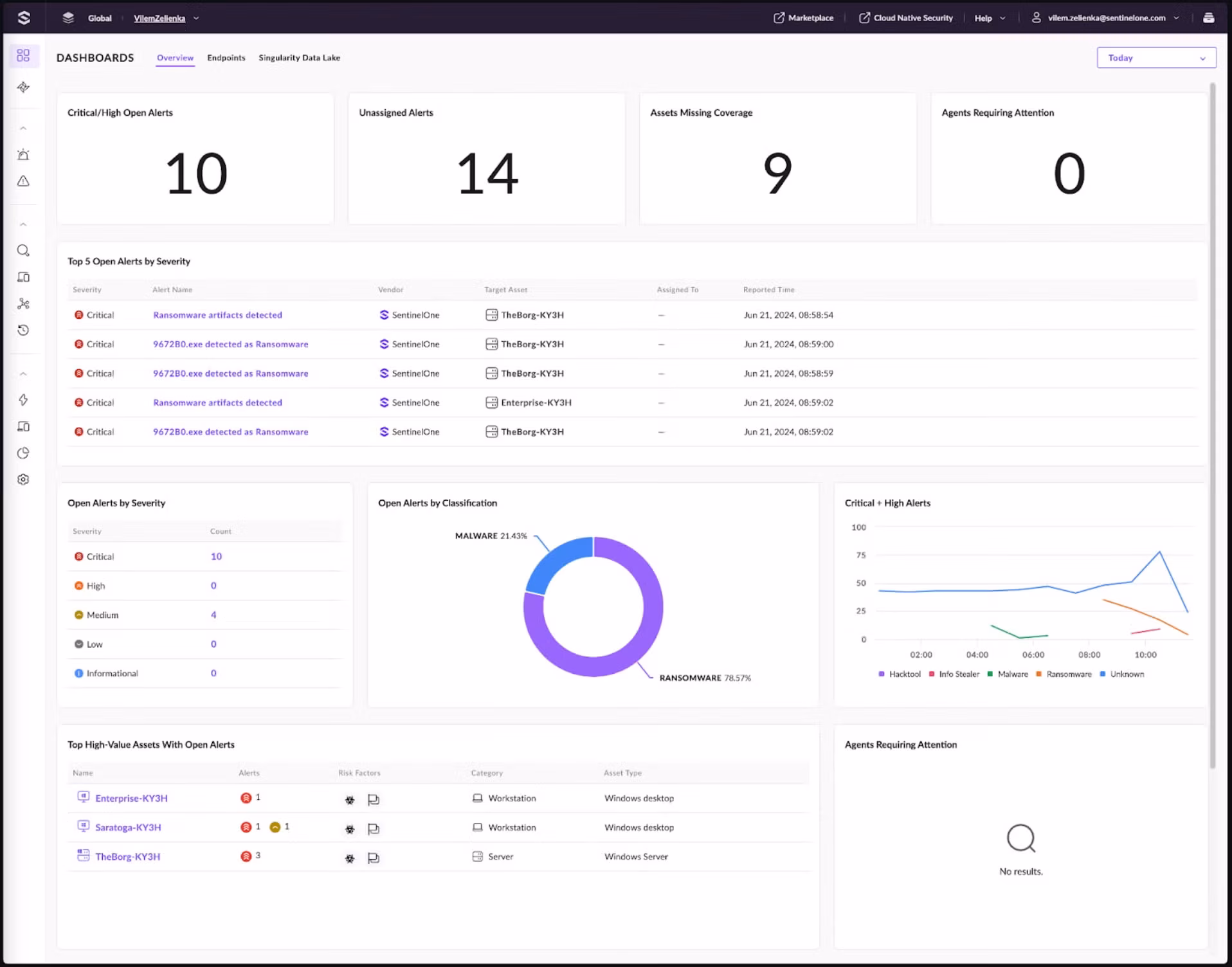Click the flag risk factor icon for Enterprise-KY3H
Image resolution: width=1232 pixels, height=967 pixels.
373,800
